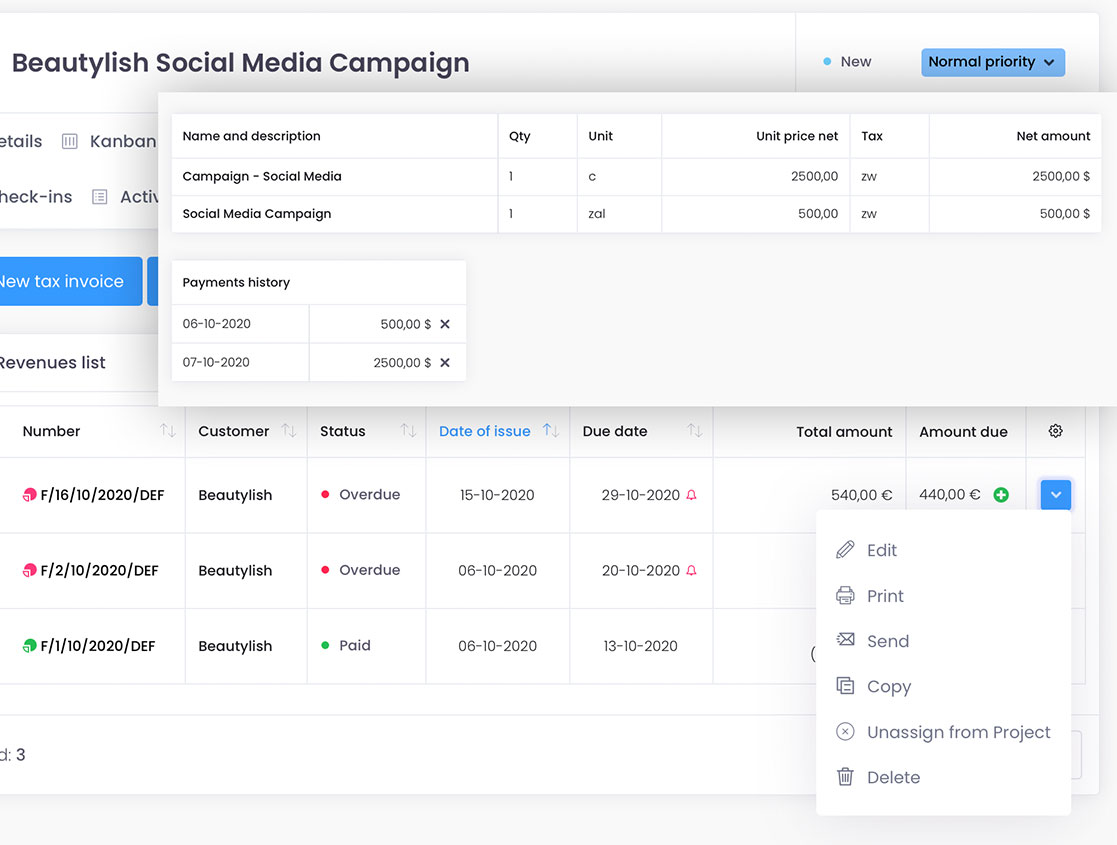The width and height of the screenshot is (1117, 845).
Task: Click the red icon beside F/2/10/2020/DEF
Action: point(29,571)
